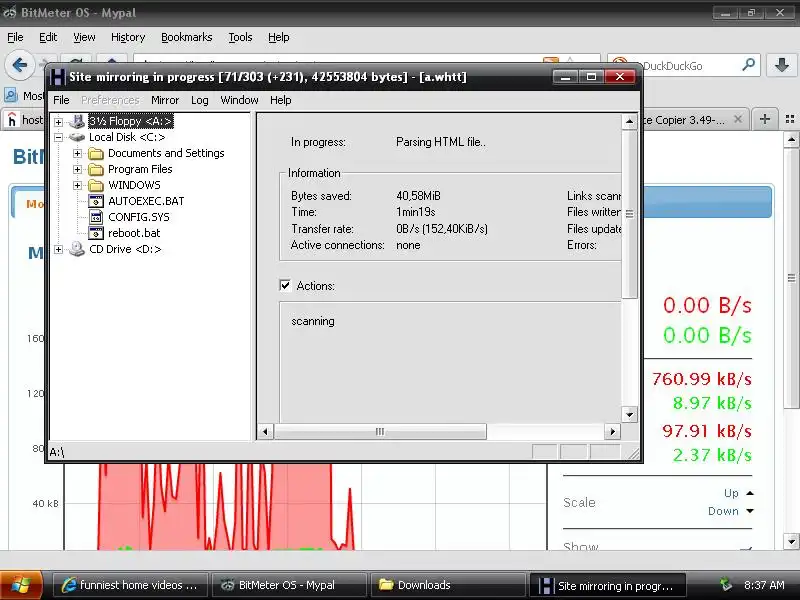Click the host tab in browser
The image size is (800, 600).
[x=26, y=119]
